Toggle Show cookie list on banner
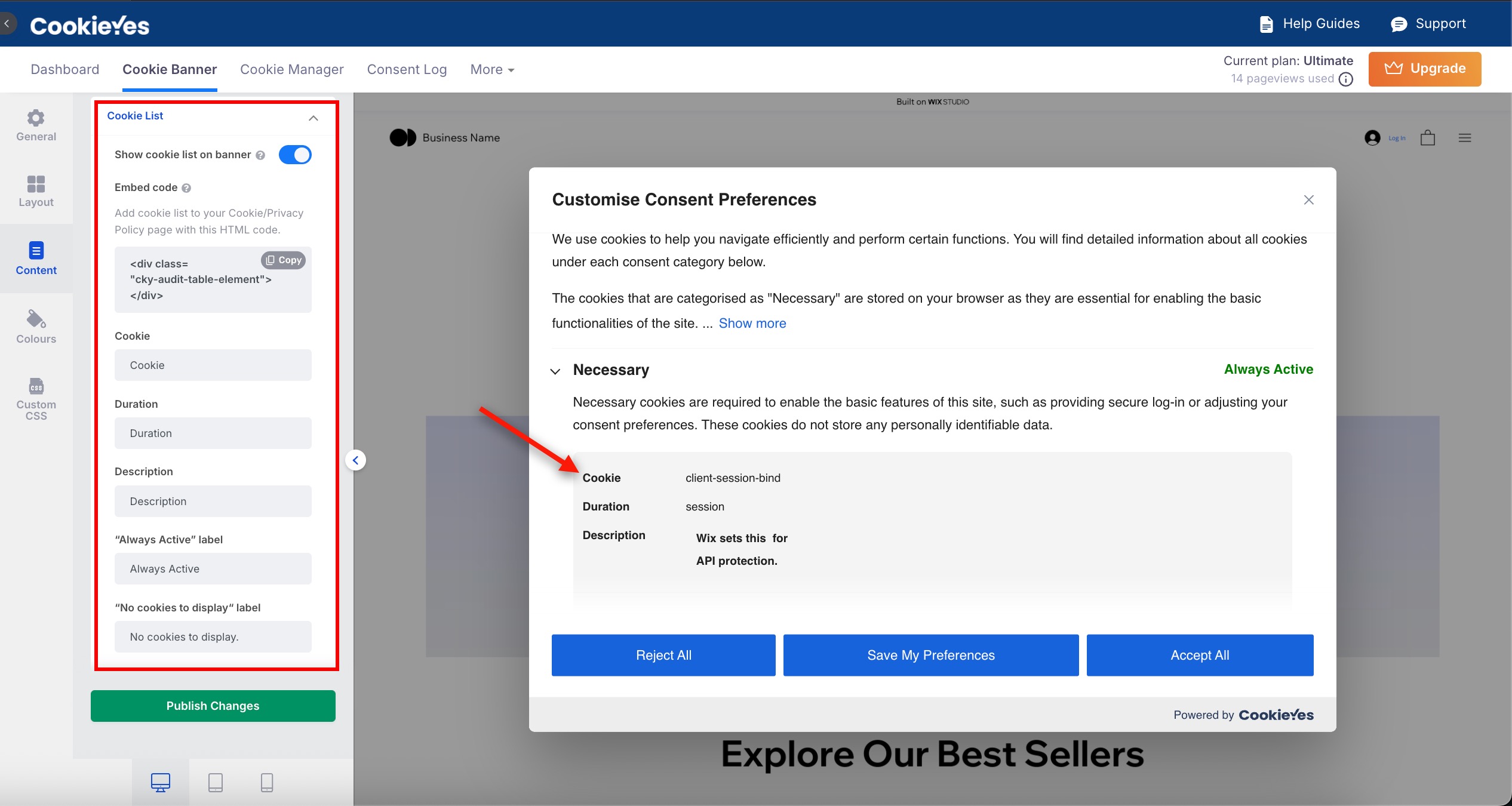 pos(295,154)
